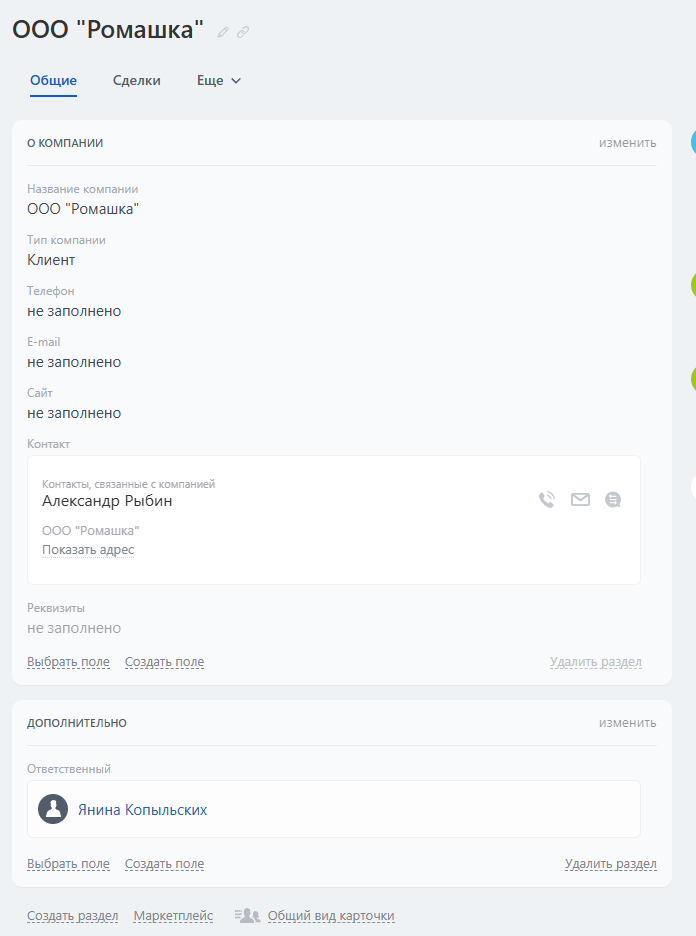Image resolution: width=696 pixels, height=936 pixels.
Task: Open Янина Копыльских profile link
Action: 143,810
